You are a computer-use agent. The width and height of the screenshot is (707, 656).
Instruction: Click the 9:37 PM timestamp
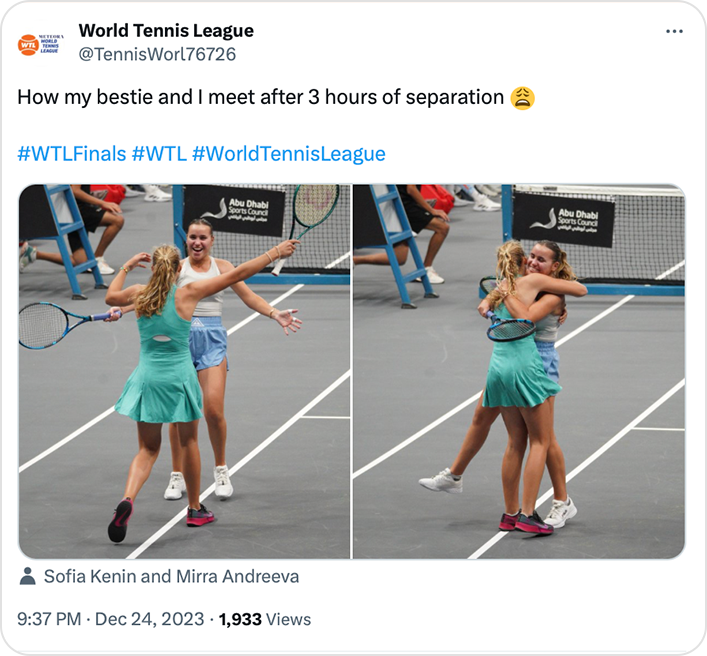49,619
